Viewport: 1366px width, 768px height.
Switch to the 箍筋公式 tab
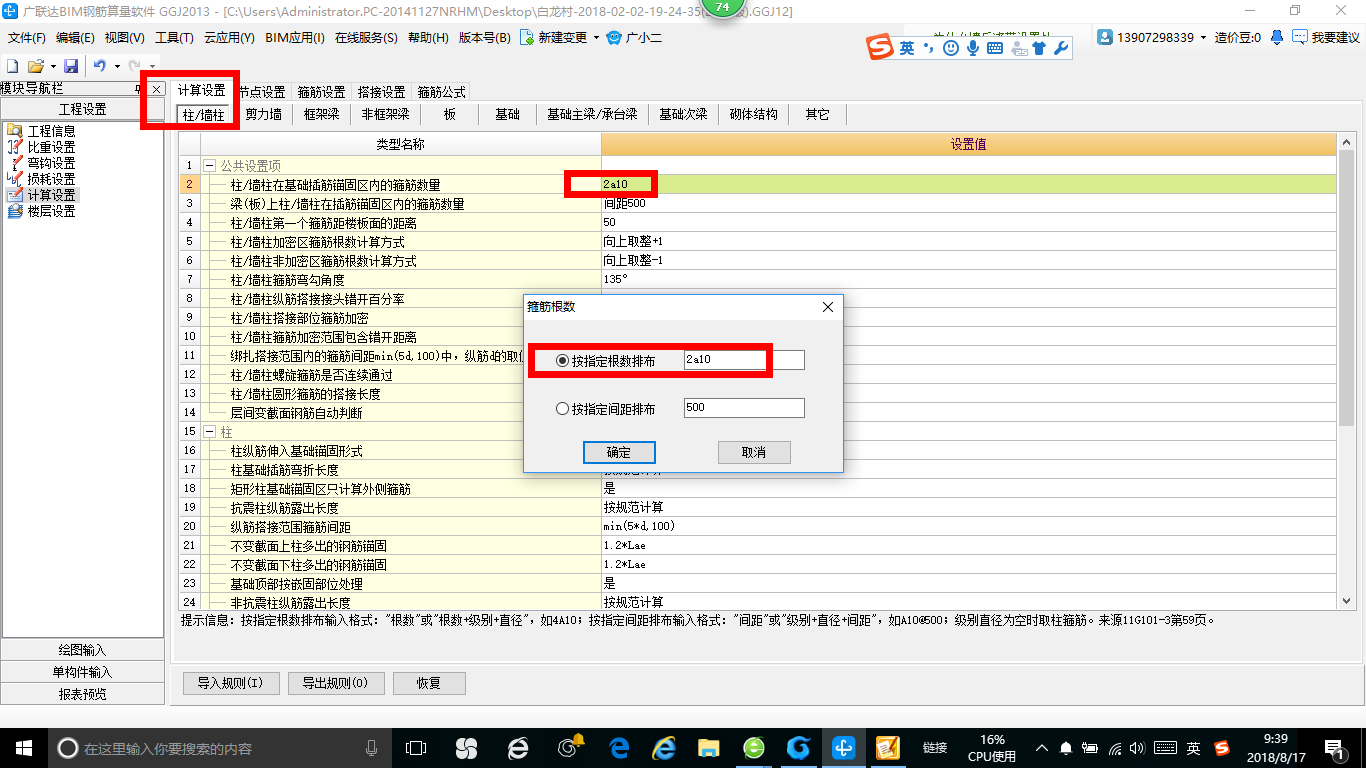click(x=442, y=91)
